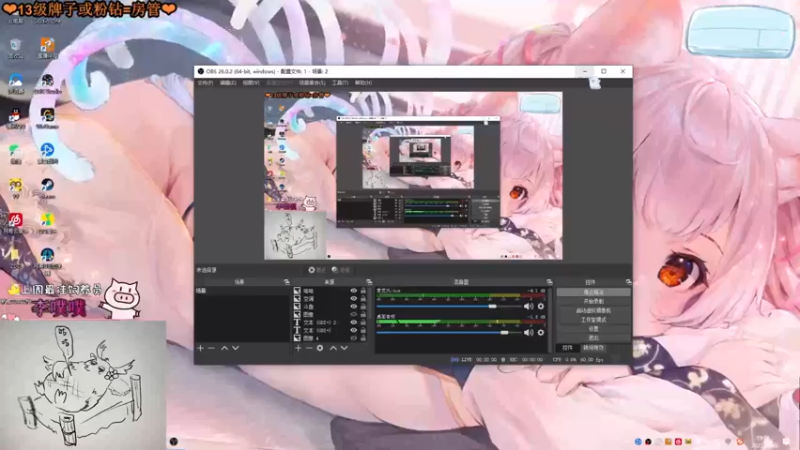Pop out the Scenes dock panel icon

click(287, 282)
